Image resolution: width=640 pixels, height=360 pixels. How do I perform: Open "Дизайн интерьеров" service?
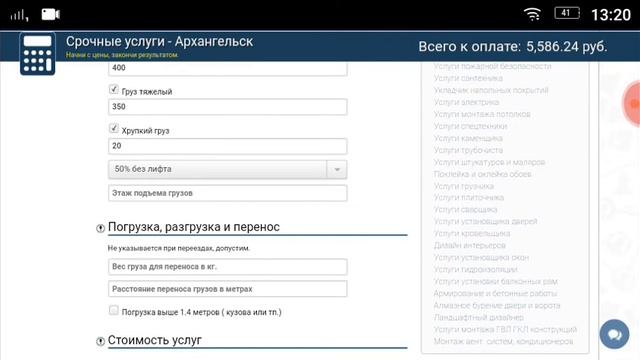click(x=469, y=246)
